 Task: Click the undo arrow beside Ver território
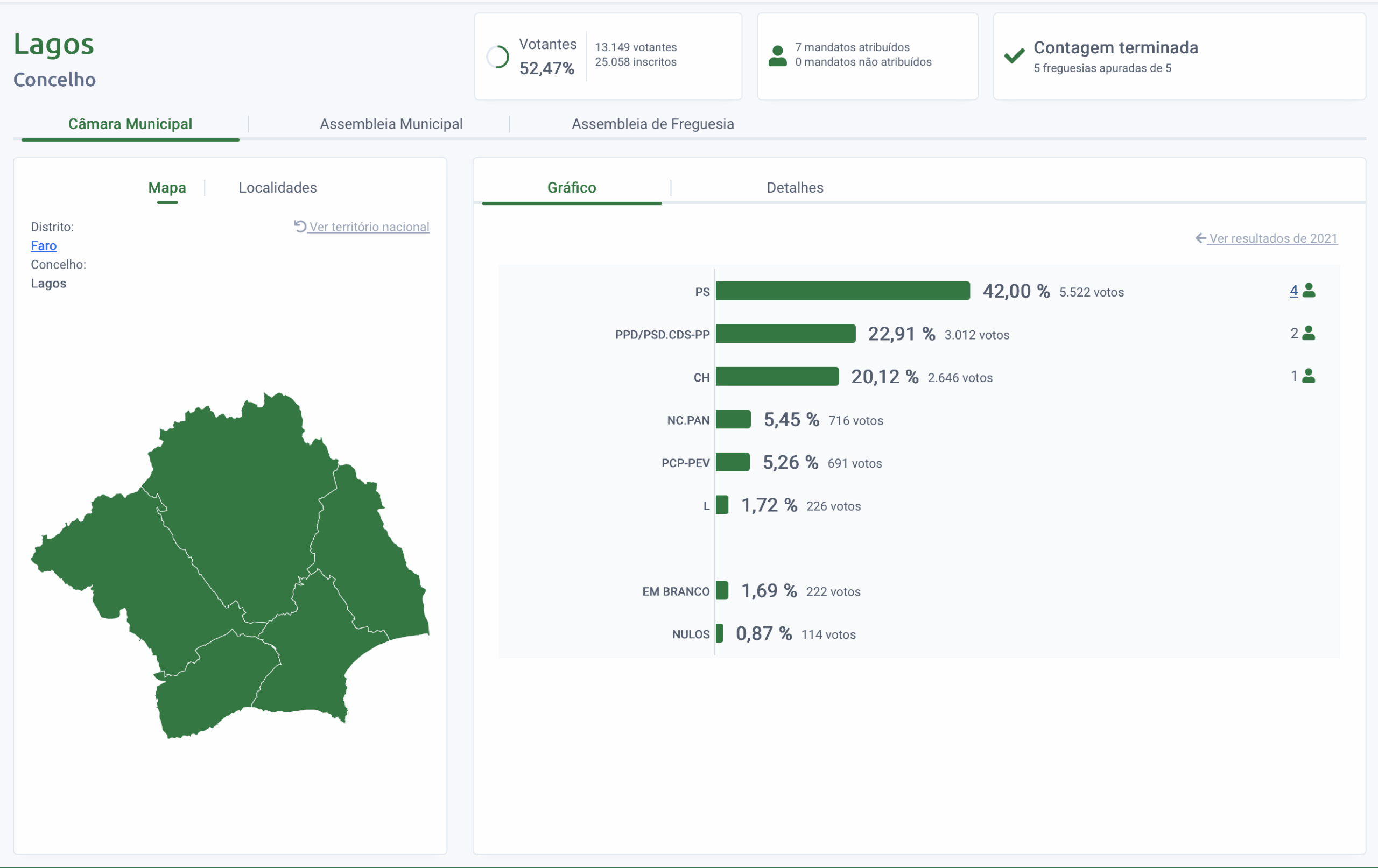(300, 227)
